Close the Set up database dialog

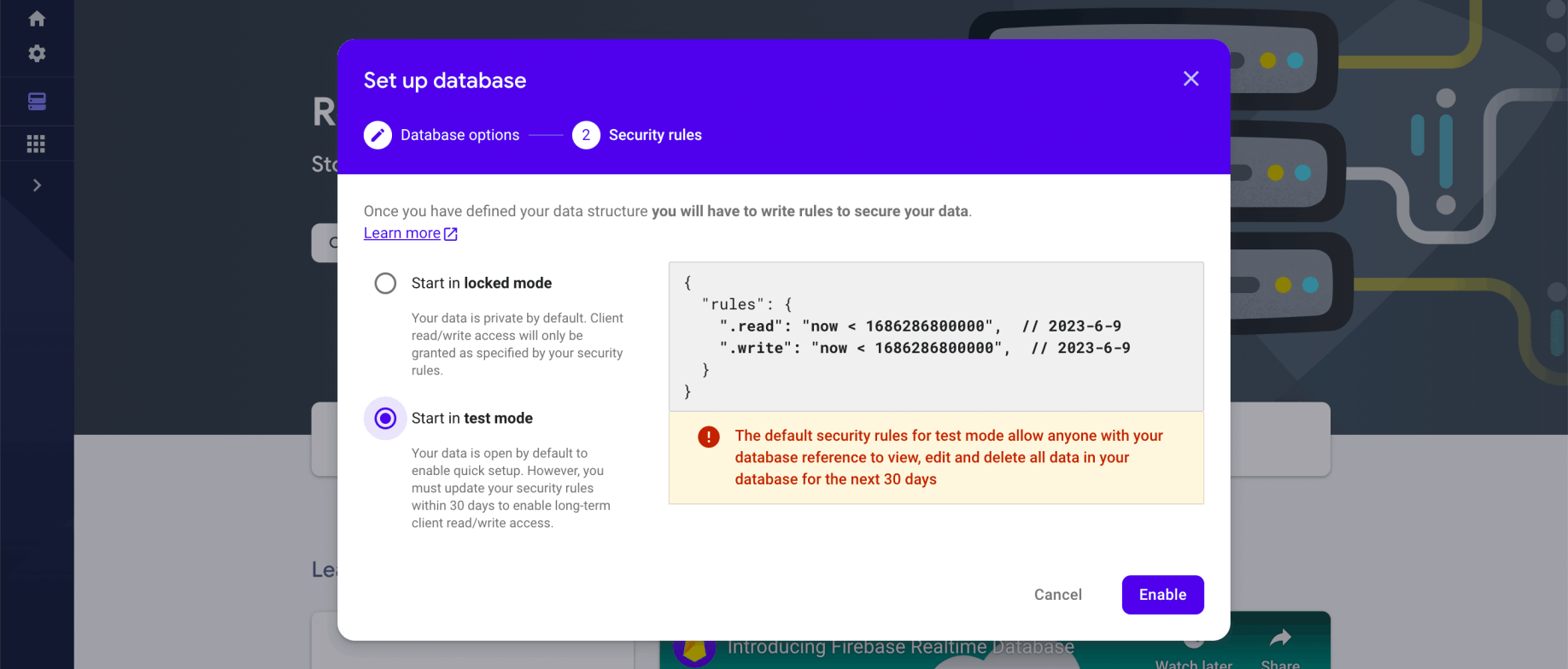tap(1191, 79)
